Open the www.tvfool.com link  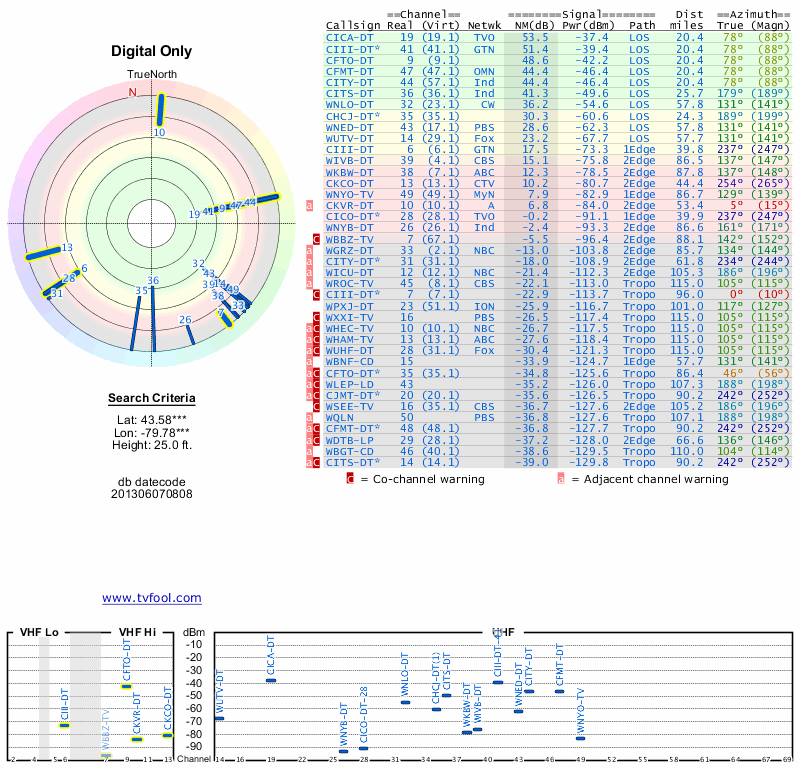click(152, 598)
